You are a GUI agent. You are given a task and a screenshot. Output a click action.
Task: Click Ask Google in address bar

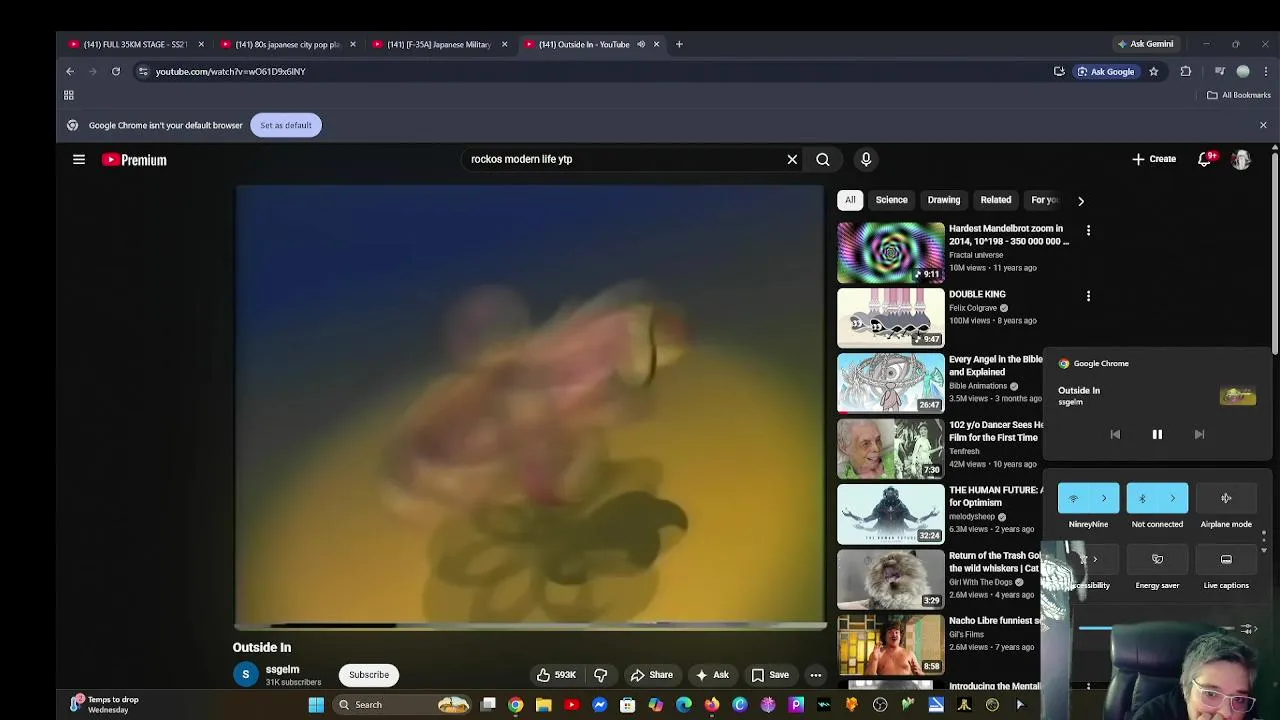1105,71
